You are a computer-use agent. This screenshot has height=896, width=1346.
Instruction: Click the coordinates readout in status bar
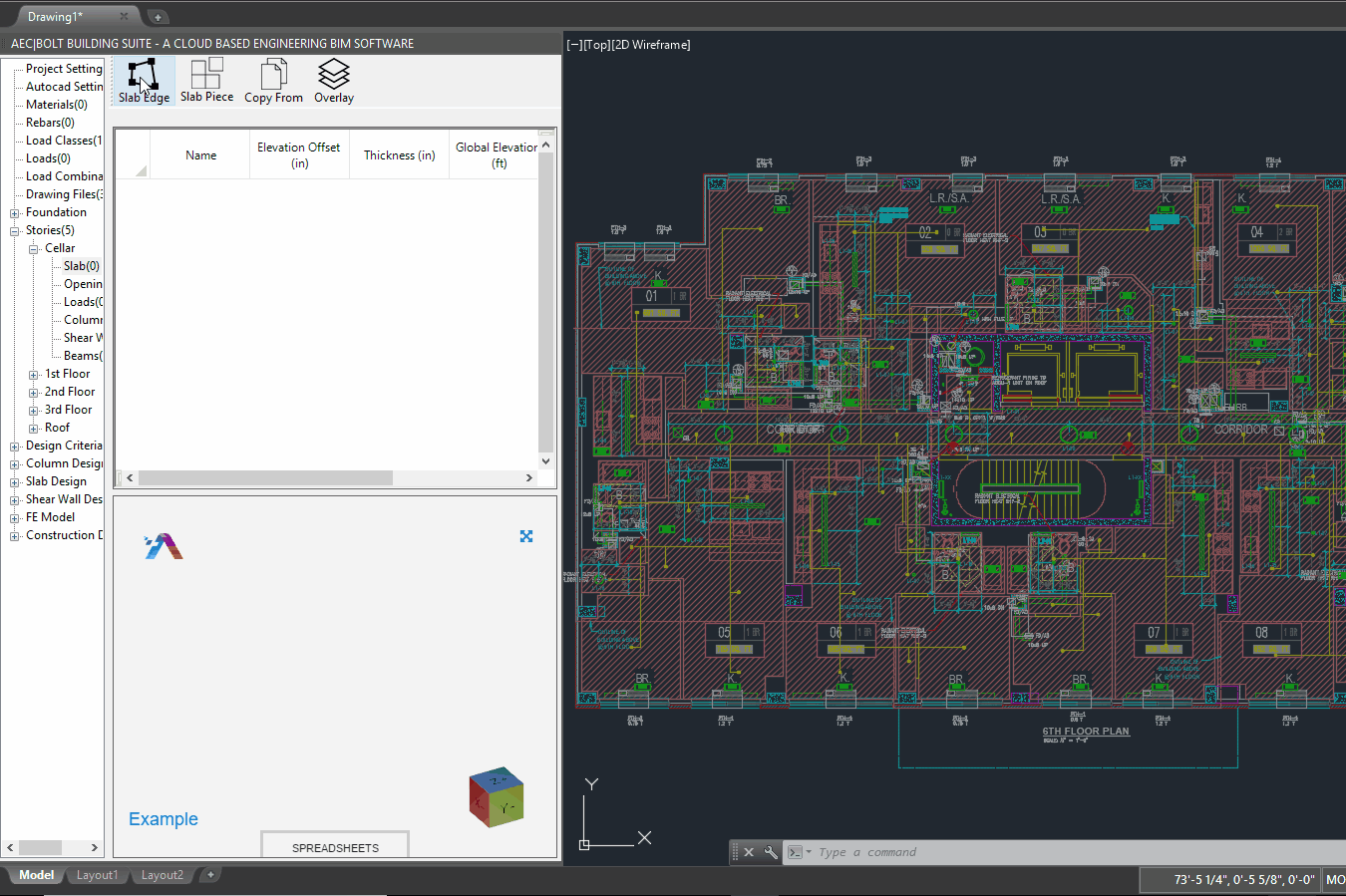(x=1244, y=879)
